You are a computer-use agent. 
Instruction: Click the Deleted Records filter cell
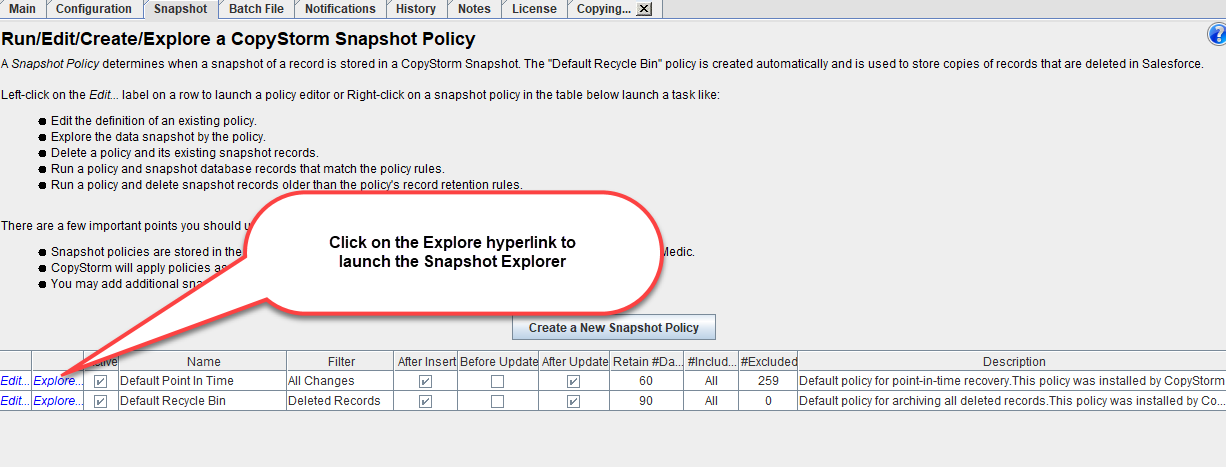click(x=340, y=401)
